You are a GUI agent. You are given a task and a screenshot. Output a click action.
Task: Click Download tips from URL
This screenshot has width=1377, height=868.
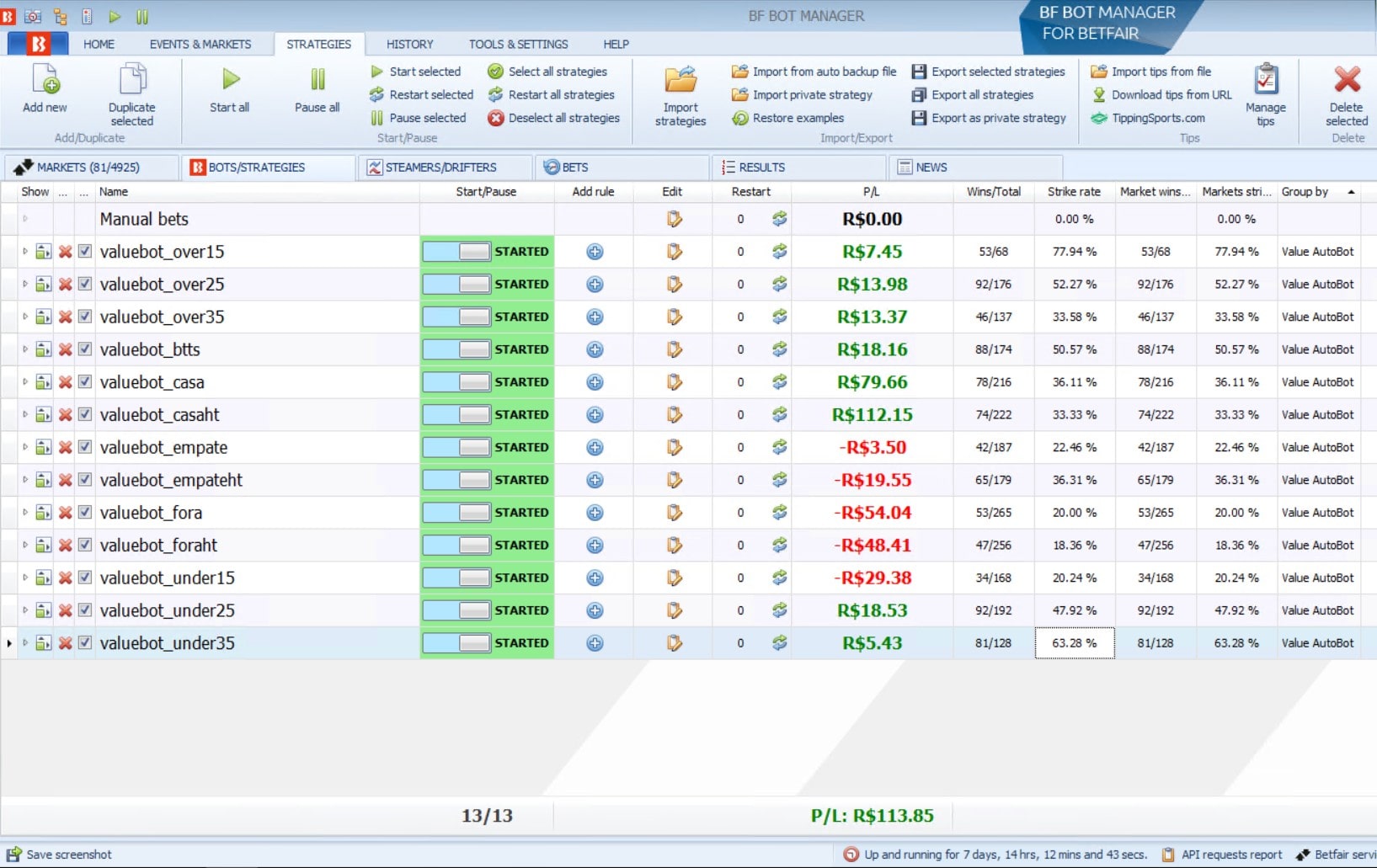1161,95
